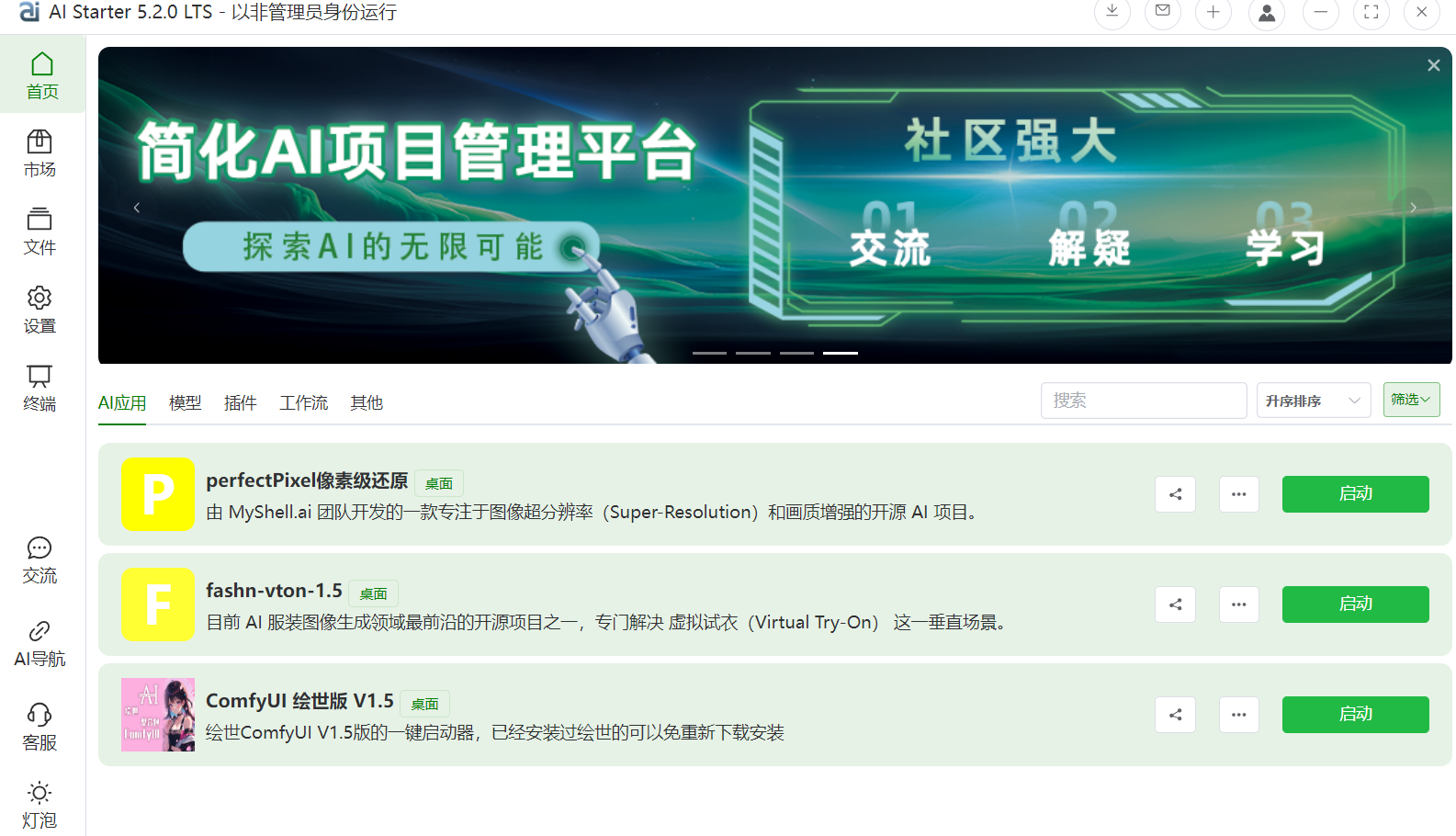
Task: Click the 搜索 search input field
Action: [x=1144, y=401]
